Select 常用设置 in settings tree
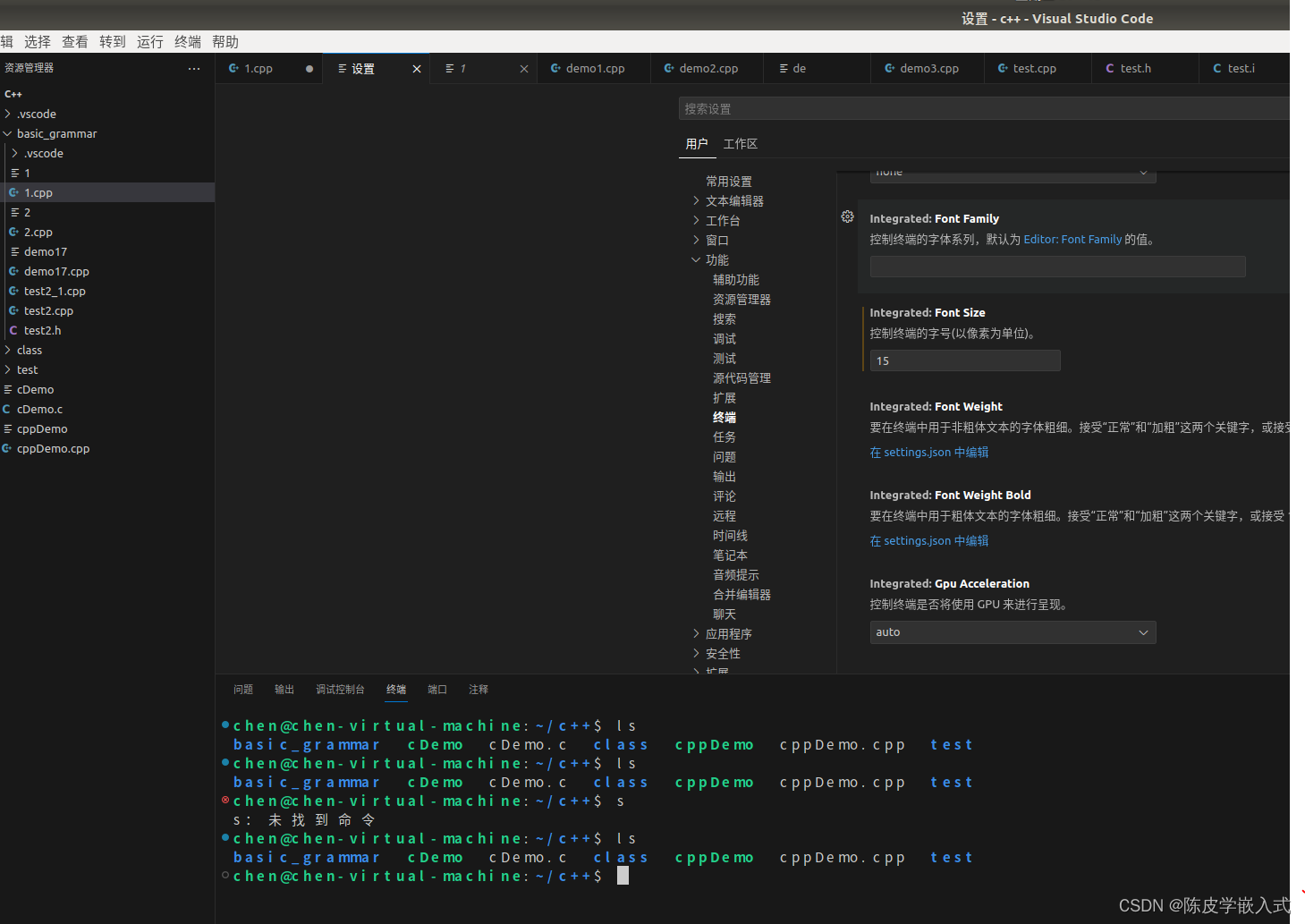 [x=729, y=182]
